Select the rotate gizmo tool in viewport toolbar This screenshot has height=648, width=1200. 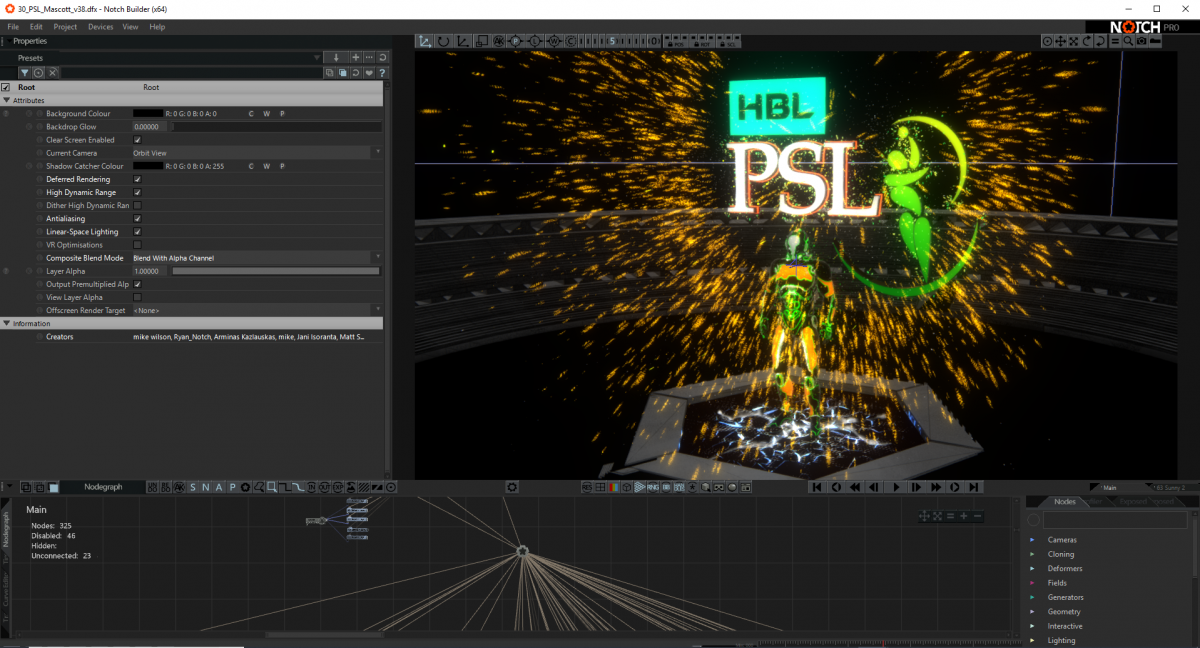pyautogui.click(x=443, y=41)
